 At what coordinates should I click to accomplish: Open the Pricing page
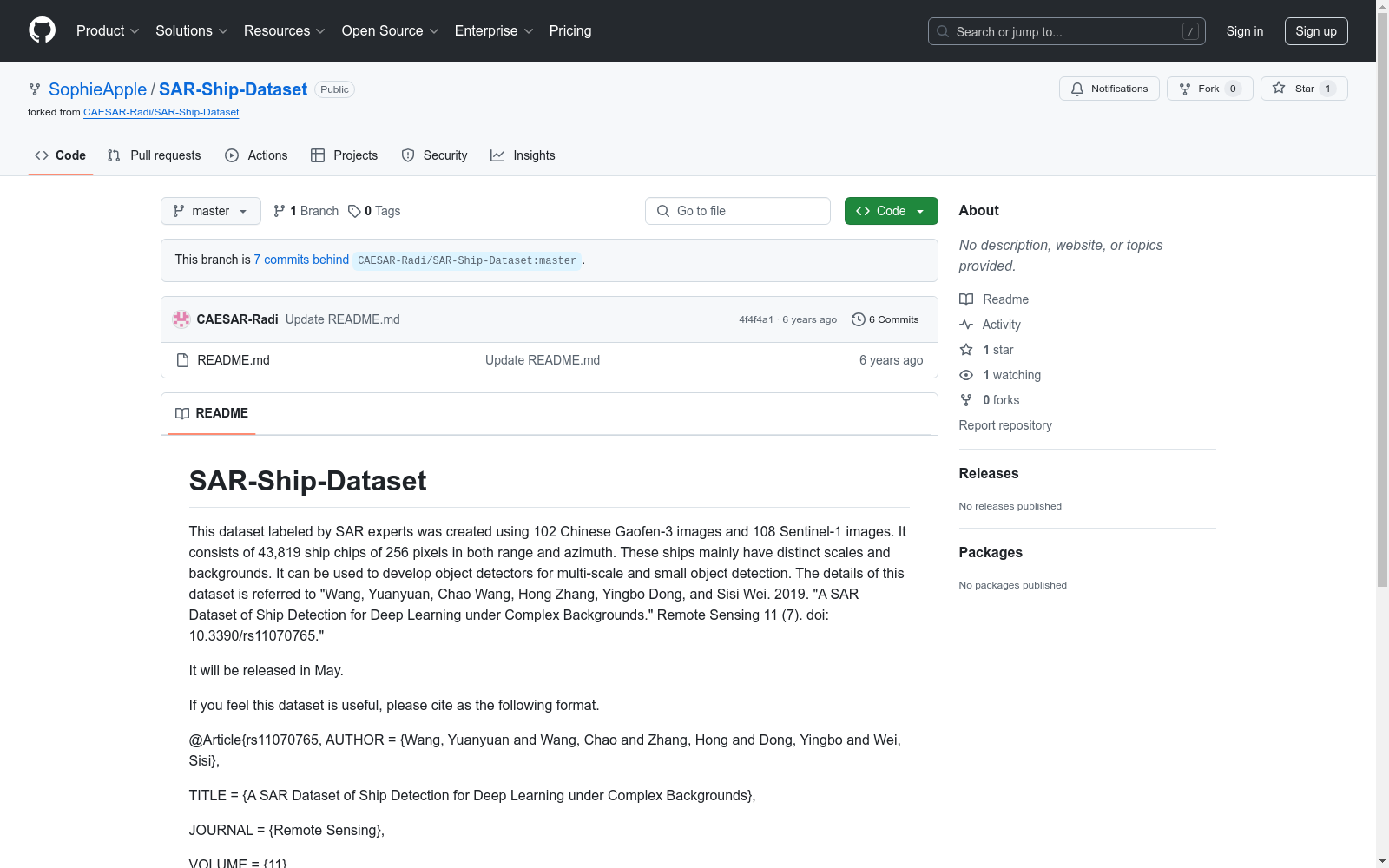tap(570, 31)
